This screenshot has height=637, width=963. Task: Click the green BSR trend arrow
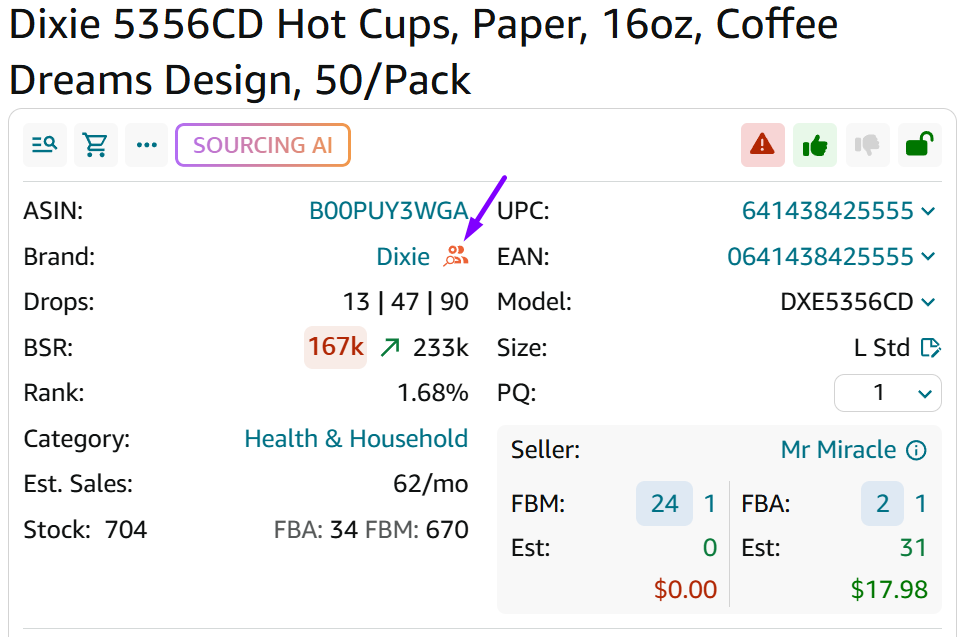(x=390, y=347)
